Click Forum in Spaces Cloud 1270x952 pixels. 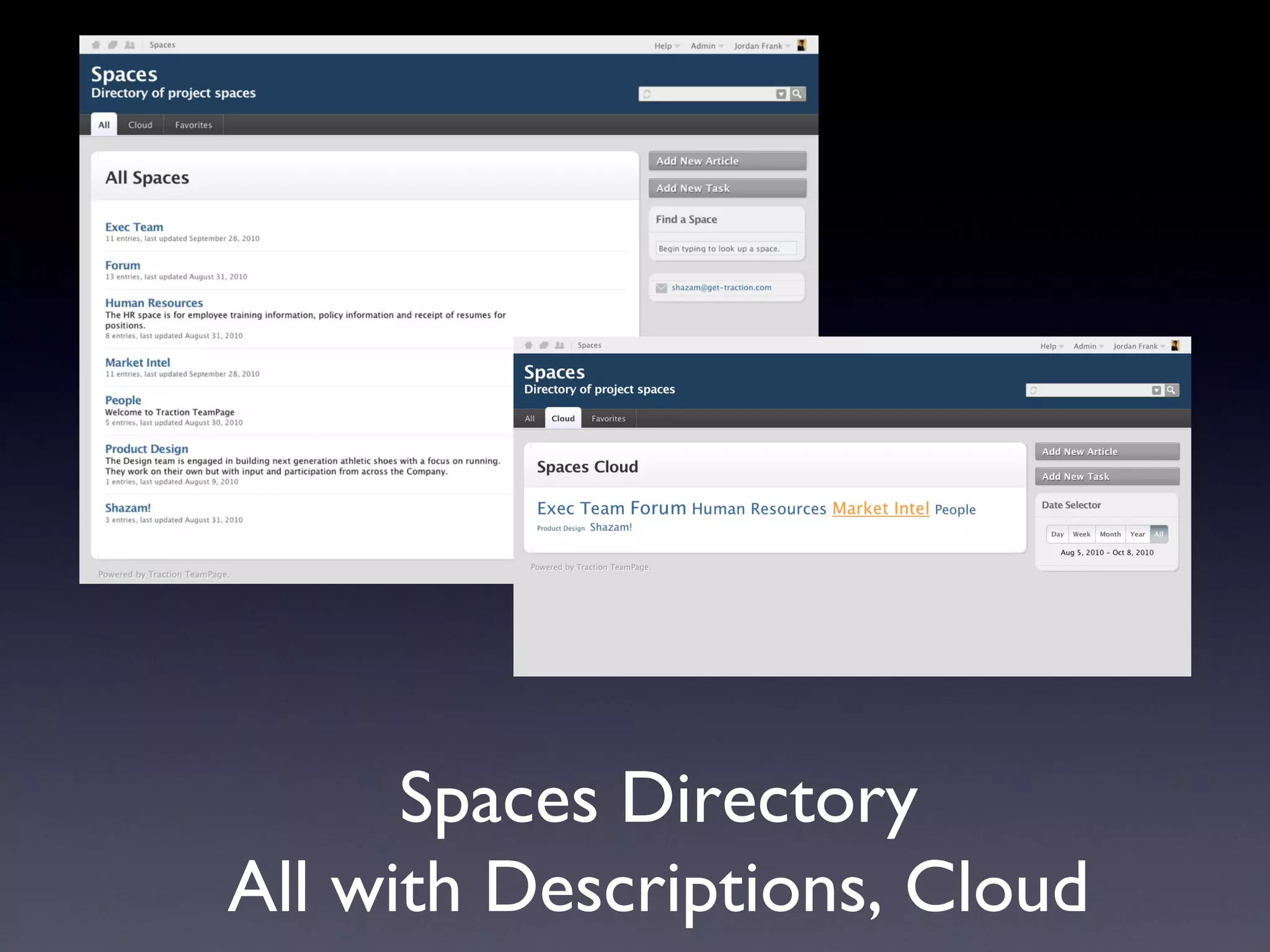coord(658,508)
